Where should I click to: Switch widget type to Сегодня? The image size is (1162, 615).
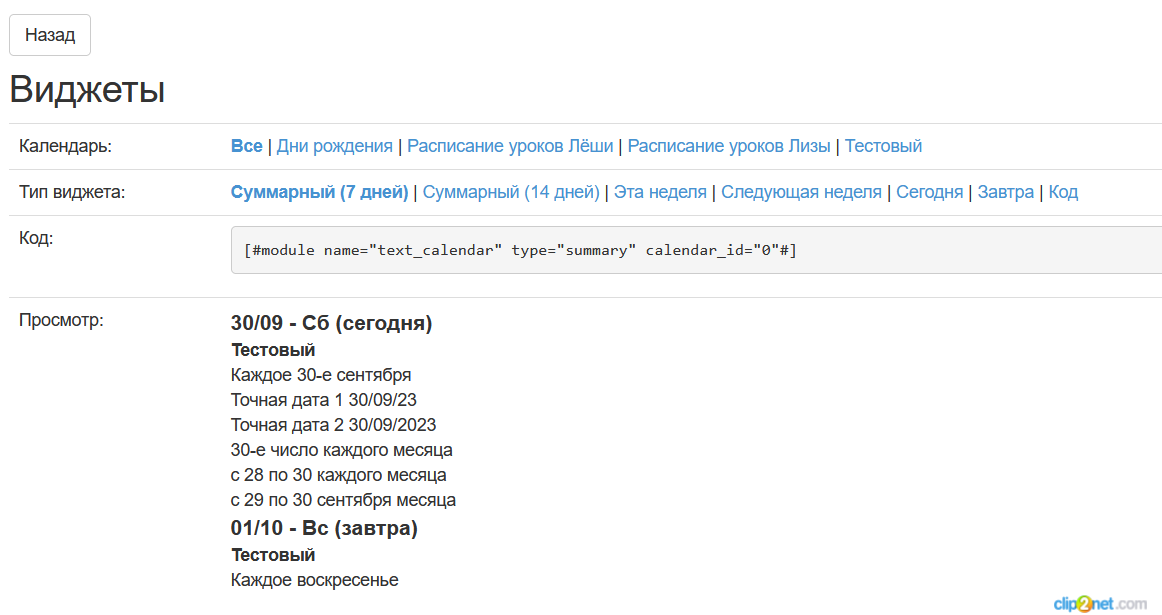929,192
